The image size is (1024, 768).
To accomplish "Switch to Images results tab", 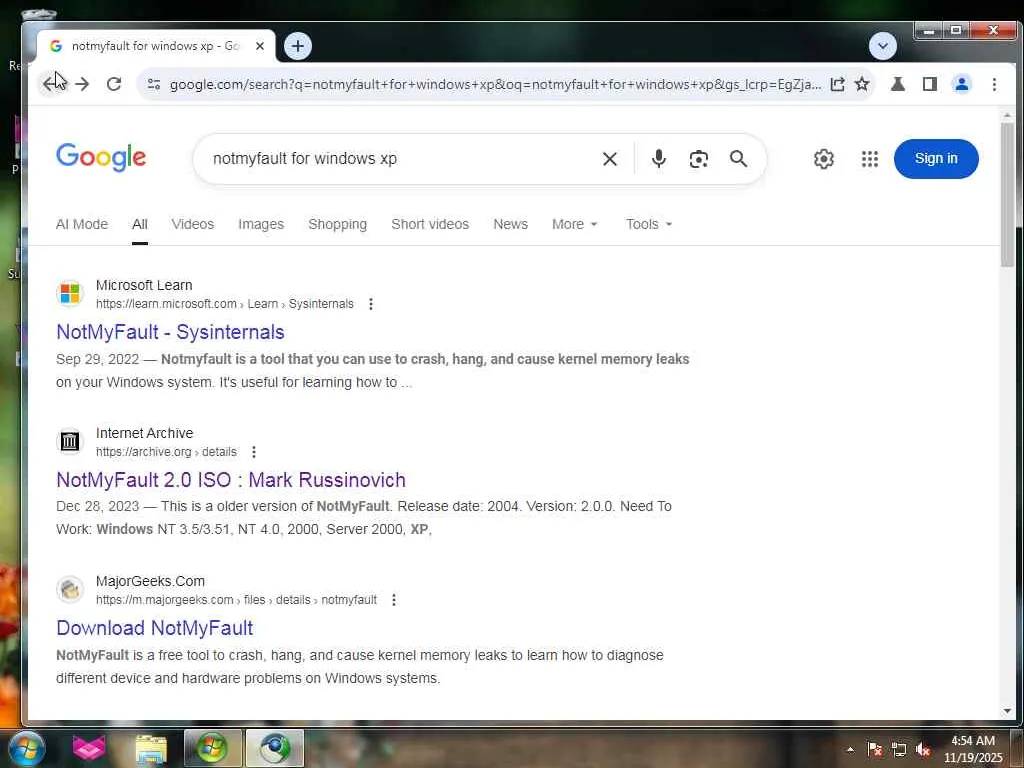I will tap(261, 224).
